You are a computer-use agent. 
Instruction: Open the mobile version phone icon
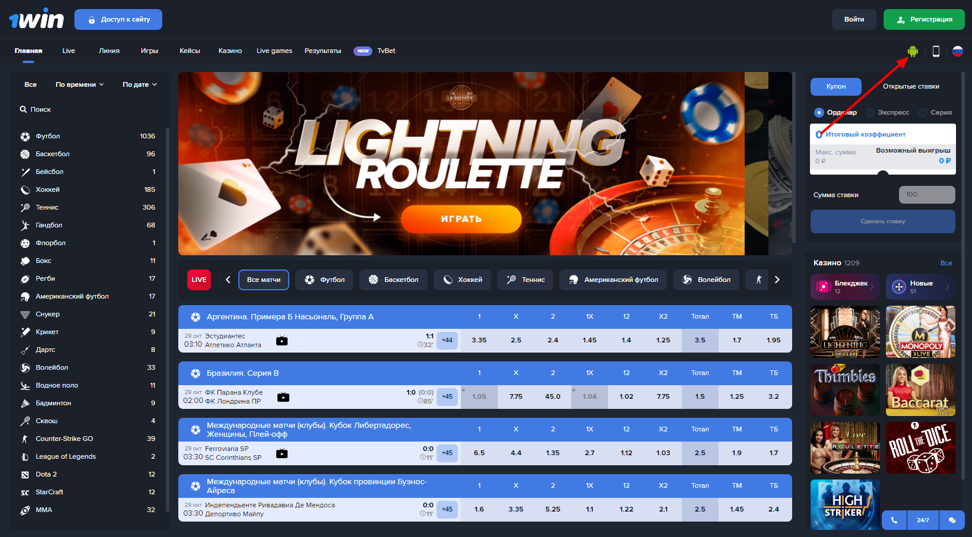coord(936,51)
